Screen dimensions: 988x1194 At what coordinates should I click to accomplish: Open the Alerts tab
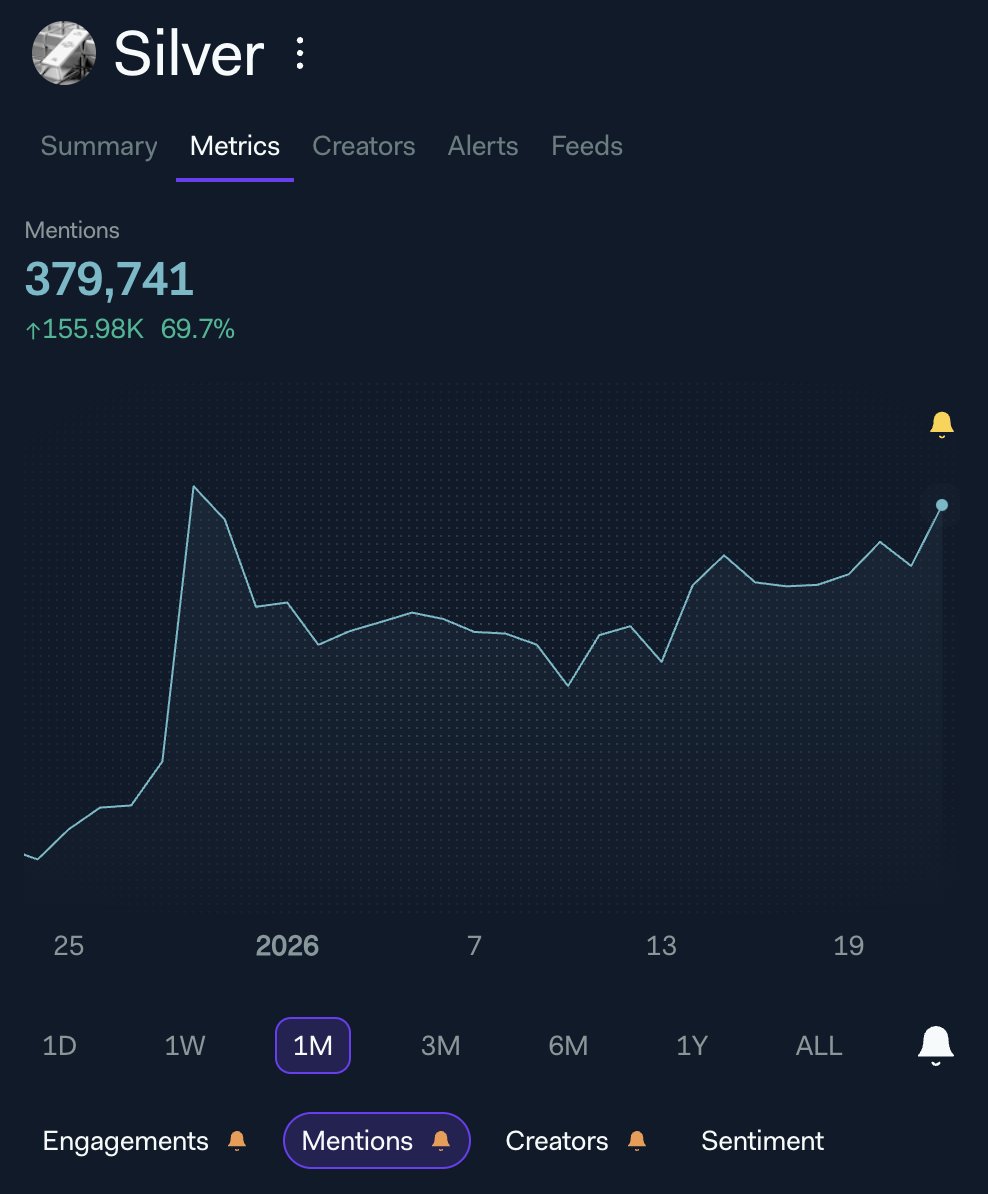coord(483,146)
